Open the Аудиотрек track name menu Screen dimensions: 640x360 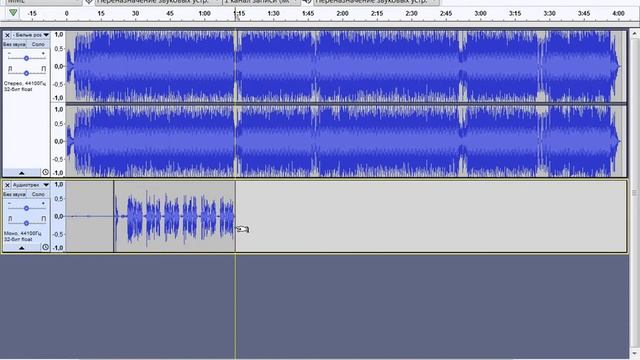(31, 185)
